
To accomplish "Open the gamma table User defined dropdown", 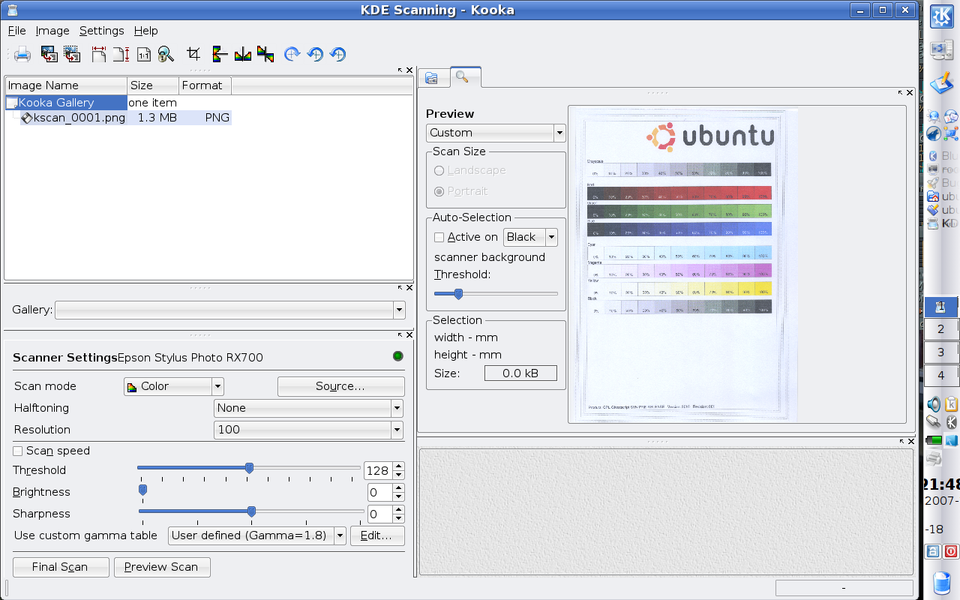I will click(x=257, y=536).
